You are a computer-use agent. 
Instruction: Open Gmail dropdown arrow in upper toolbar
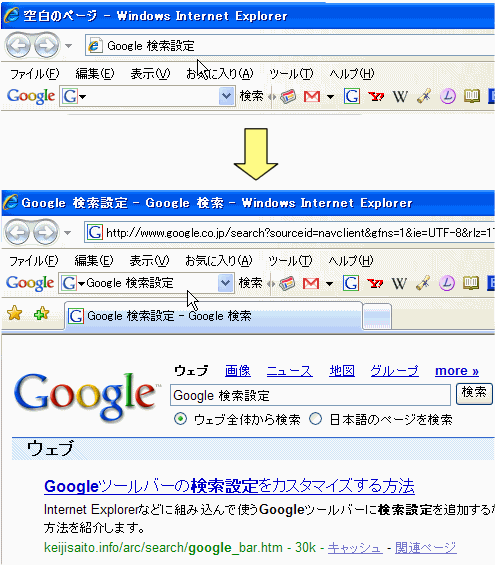pos(330,97)
